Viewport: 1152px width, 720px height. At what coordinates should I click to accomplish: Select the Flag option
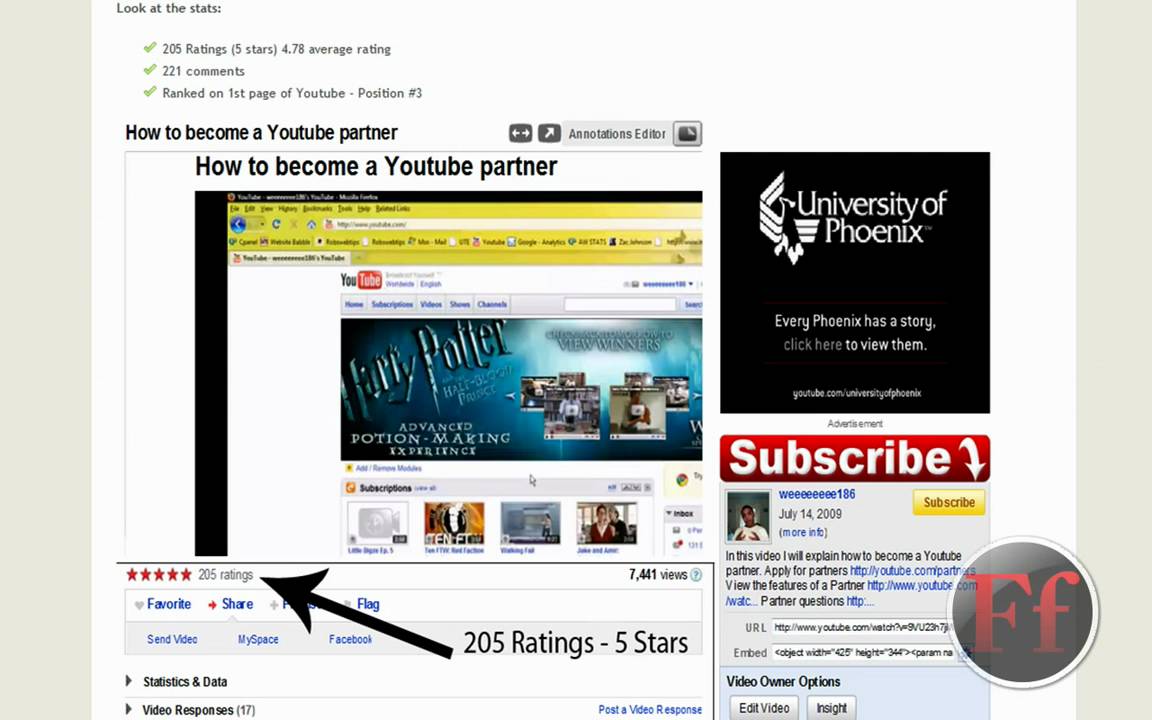click(368, 604)
